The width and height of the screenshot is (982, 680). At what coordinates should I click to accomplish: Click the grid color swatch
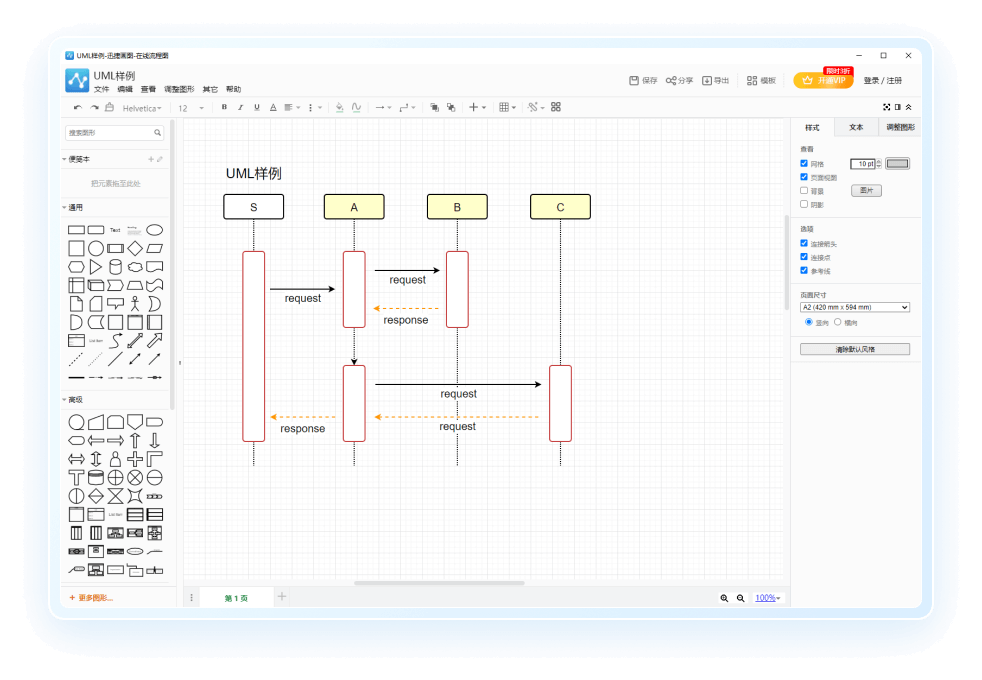pos(898,163)
